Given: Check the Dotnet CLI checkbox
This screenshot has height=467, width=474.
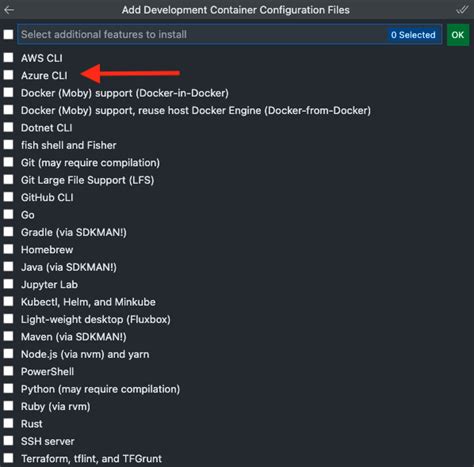Looking at the screenshot, I should tap(8, 127).
